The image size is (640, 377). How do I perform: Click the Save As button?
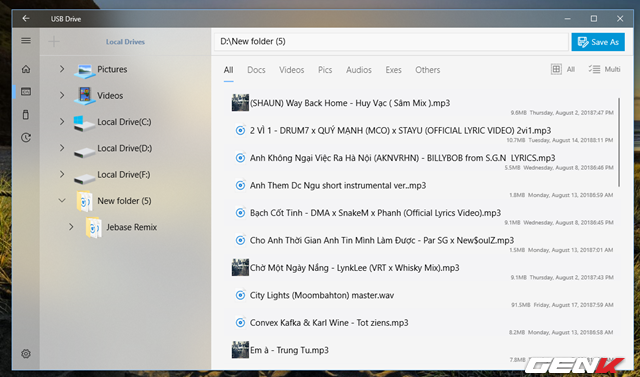(x=598, y=42)
